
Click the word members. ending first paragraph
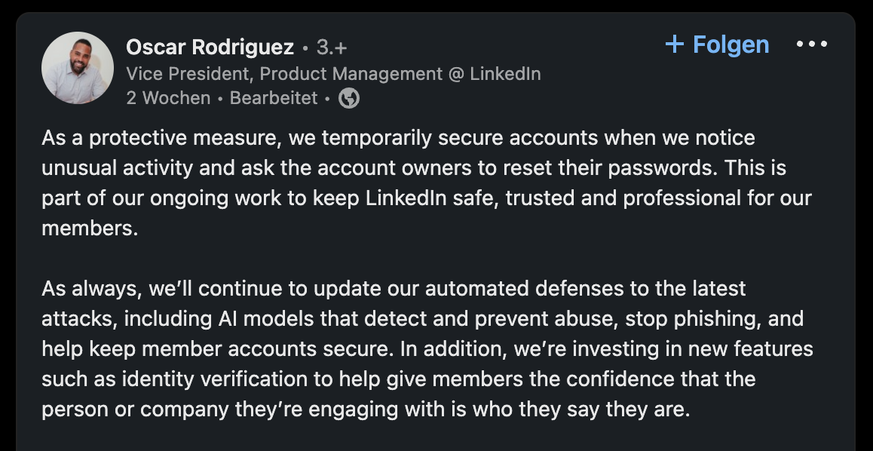tap(90, 228)
